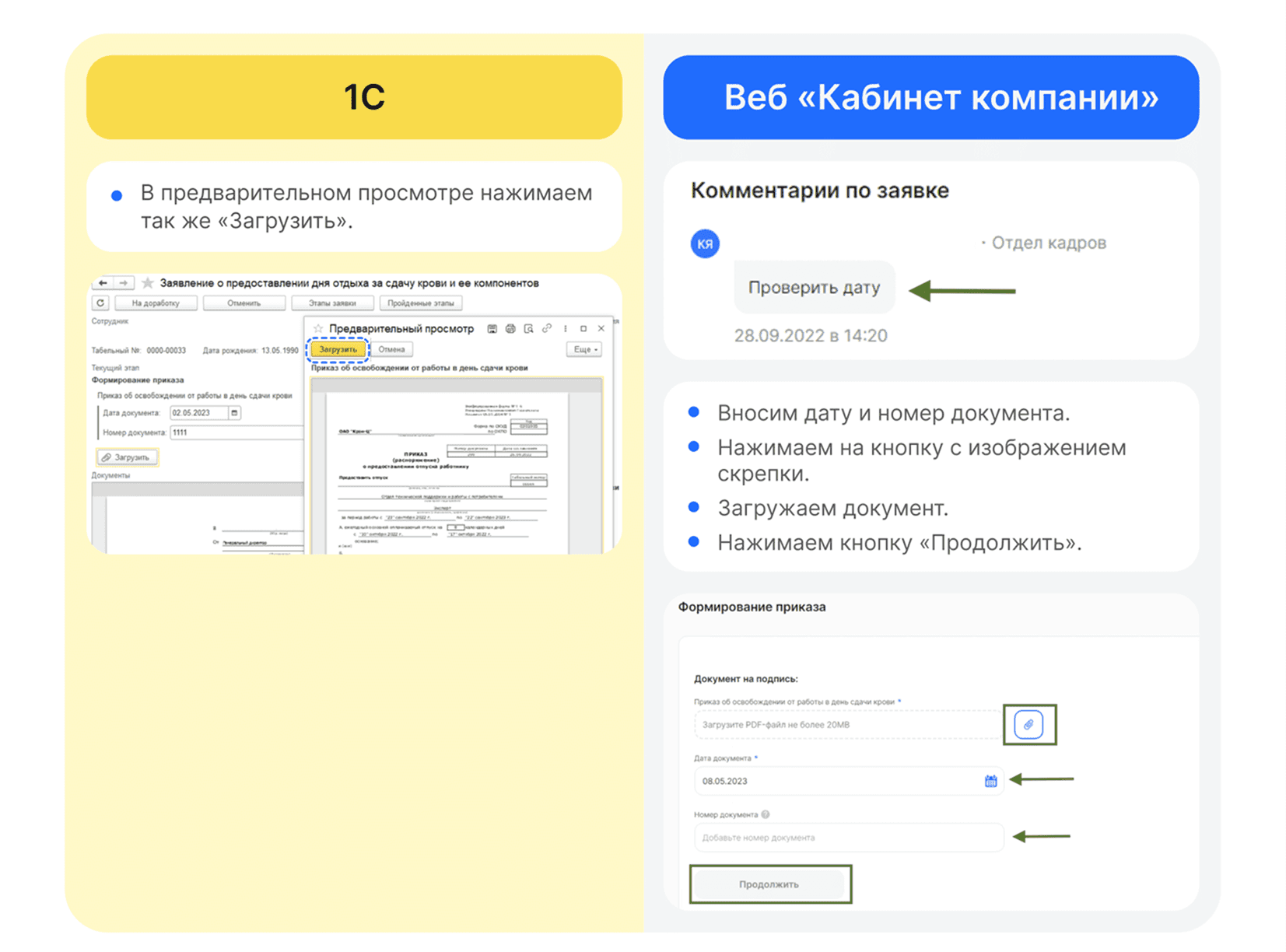Click the '28.09.2022 в 14:20' timestamp
The image size is (1286, 952).
click(x=811, y=336)
